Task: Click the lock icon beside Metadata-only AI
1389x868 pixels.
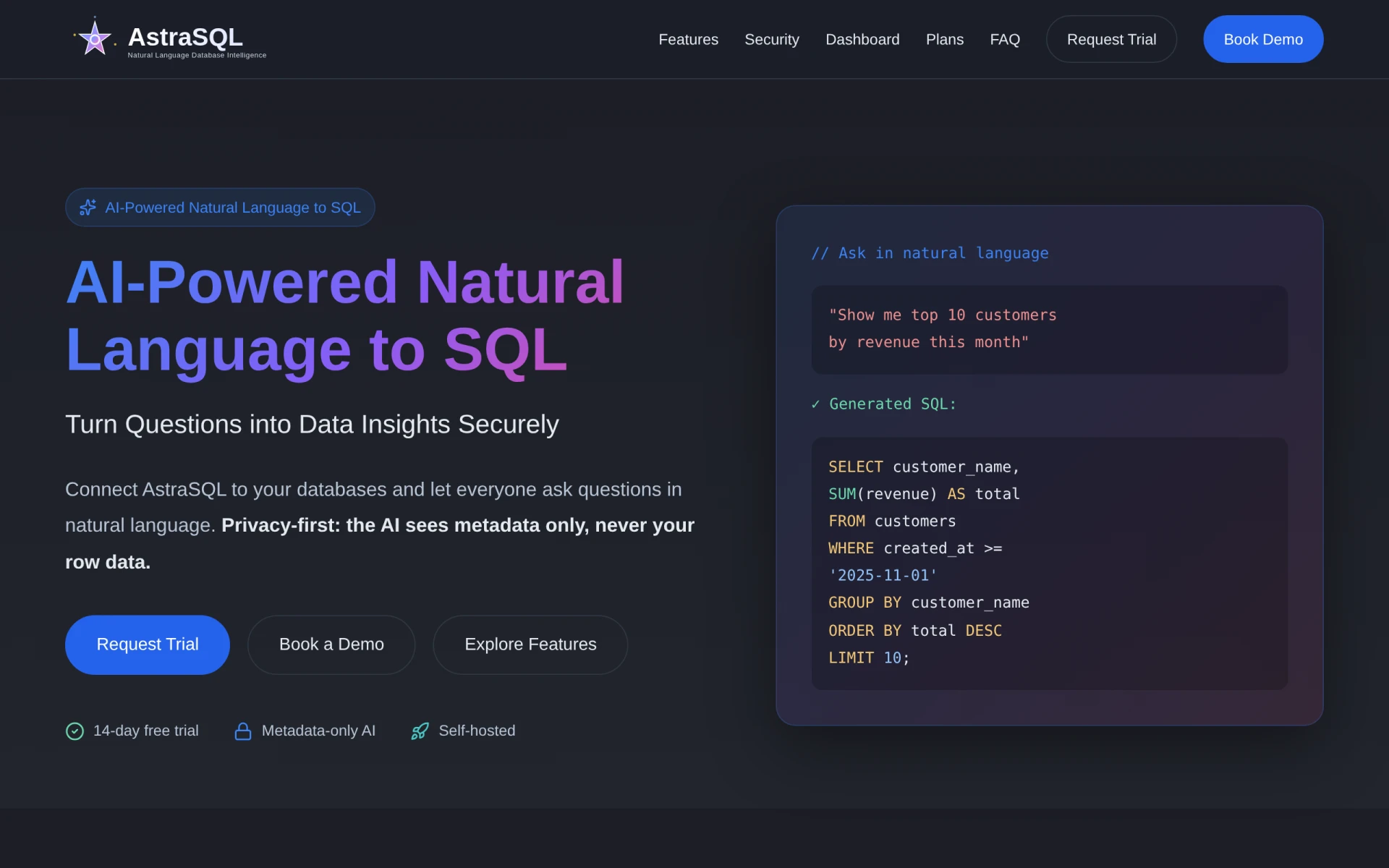Action: (243, 731)
